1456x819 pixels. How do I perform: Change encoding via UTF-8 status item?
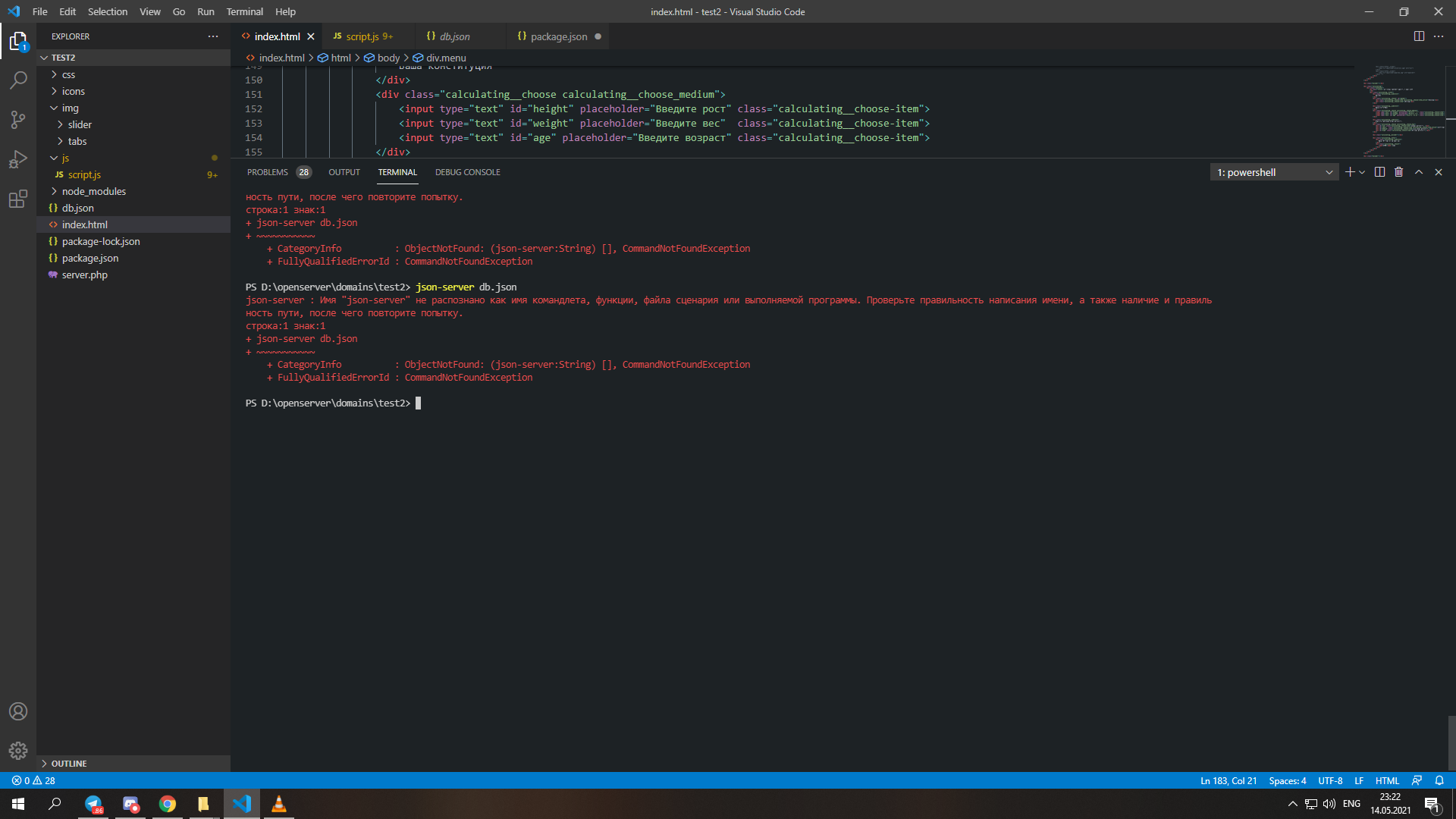pyautogui.click(x=1330, y=780)
